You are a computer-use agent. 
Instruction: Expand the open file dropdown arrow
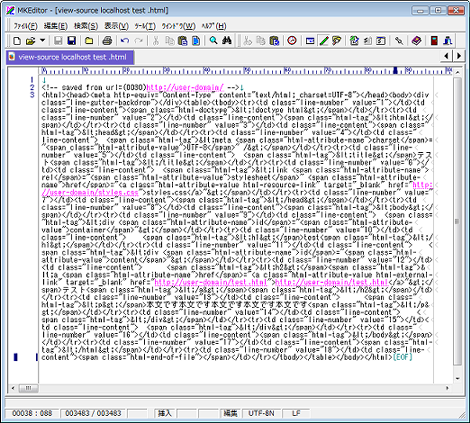(42, 41)
